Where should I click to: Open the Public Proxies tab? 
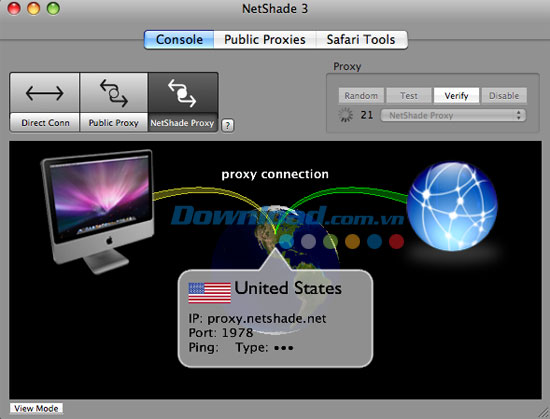tap(265, 40)
